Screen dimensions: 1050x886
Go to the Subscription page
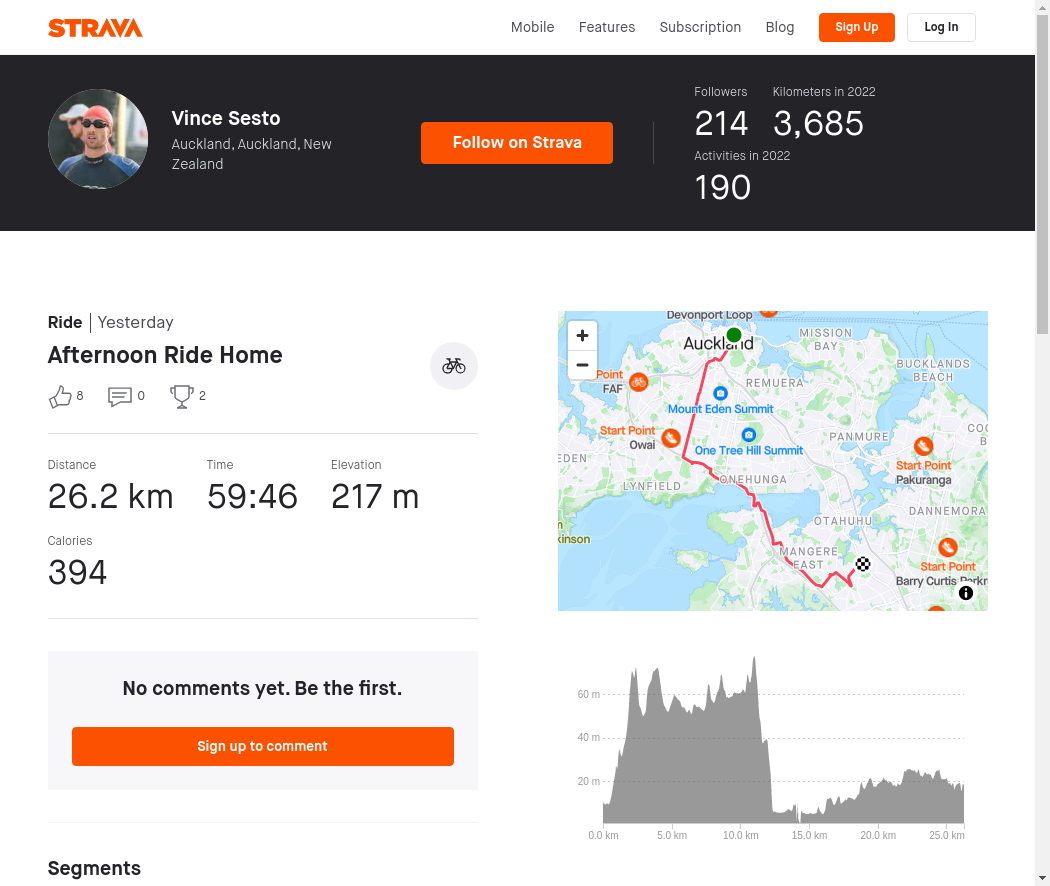[700, 27]
